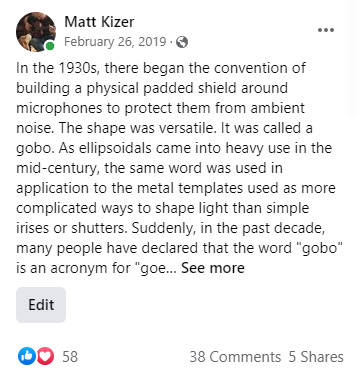The width and height of the screenshot is (360, 370).
Task: Open the 5 Shares link
Action: coord(316,357)
